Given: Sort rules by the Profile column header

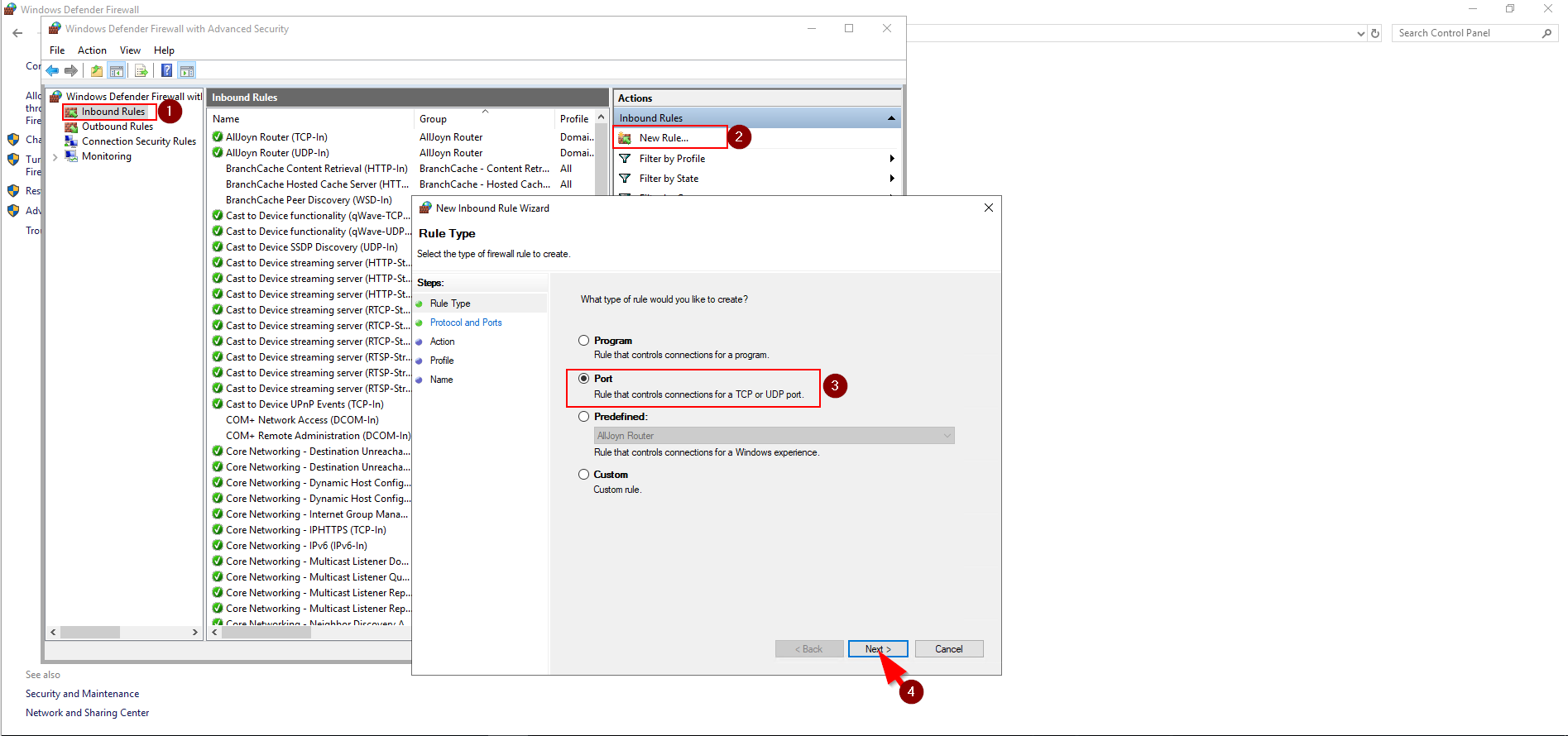Looking at the screenshot, I should (574, 119).
